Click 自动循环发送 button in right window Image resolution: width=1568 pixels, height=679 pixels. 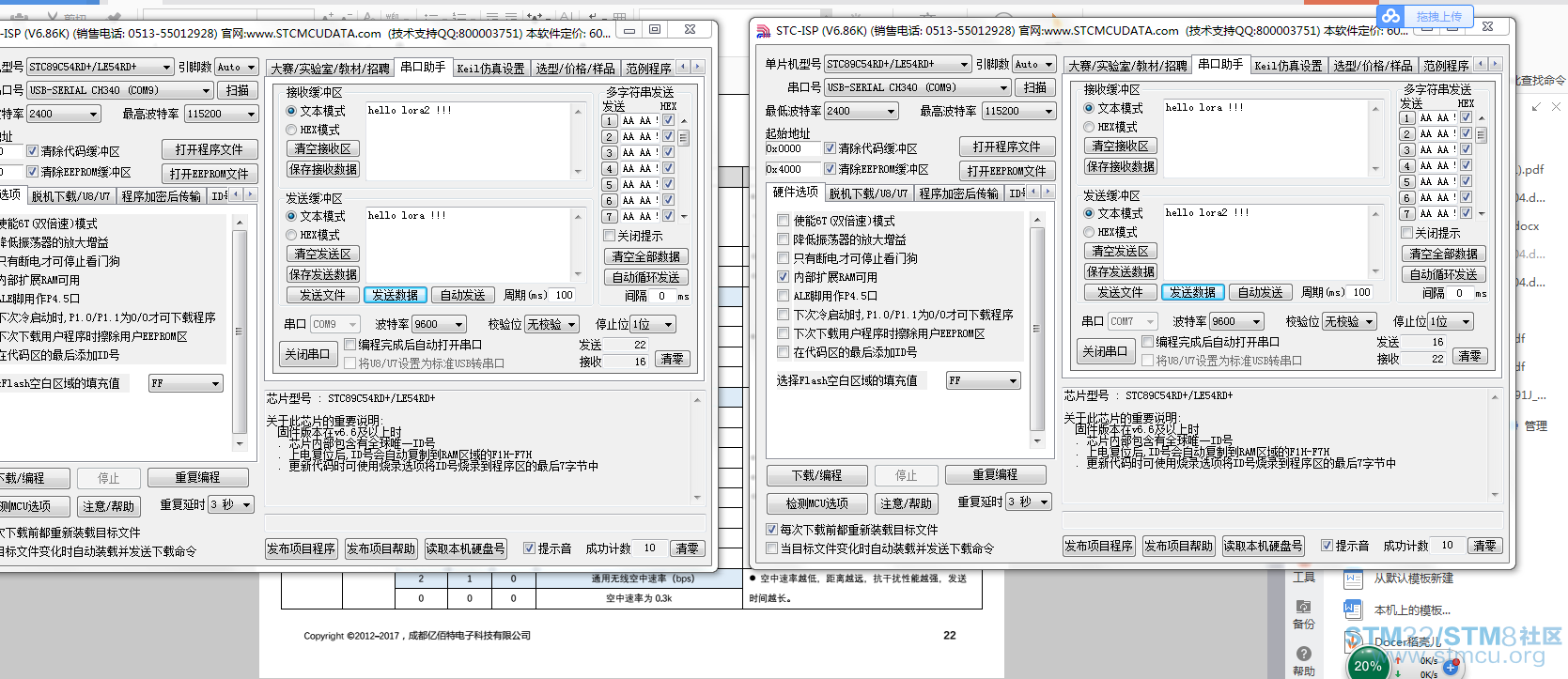pyautogui.click(x=1443, y=274)
